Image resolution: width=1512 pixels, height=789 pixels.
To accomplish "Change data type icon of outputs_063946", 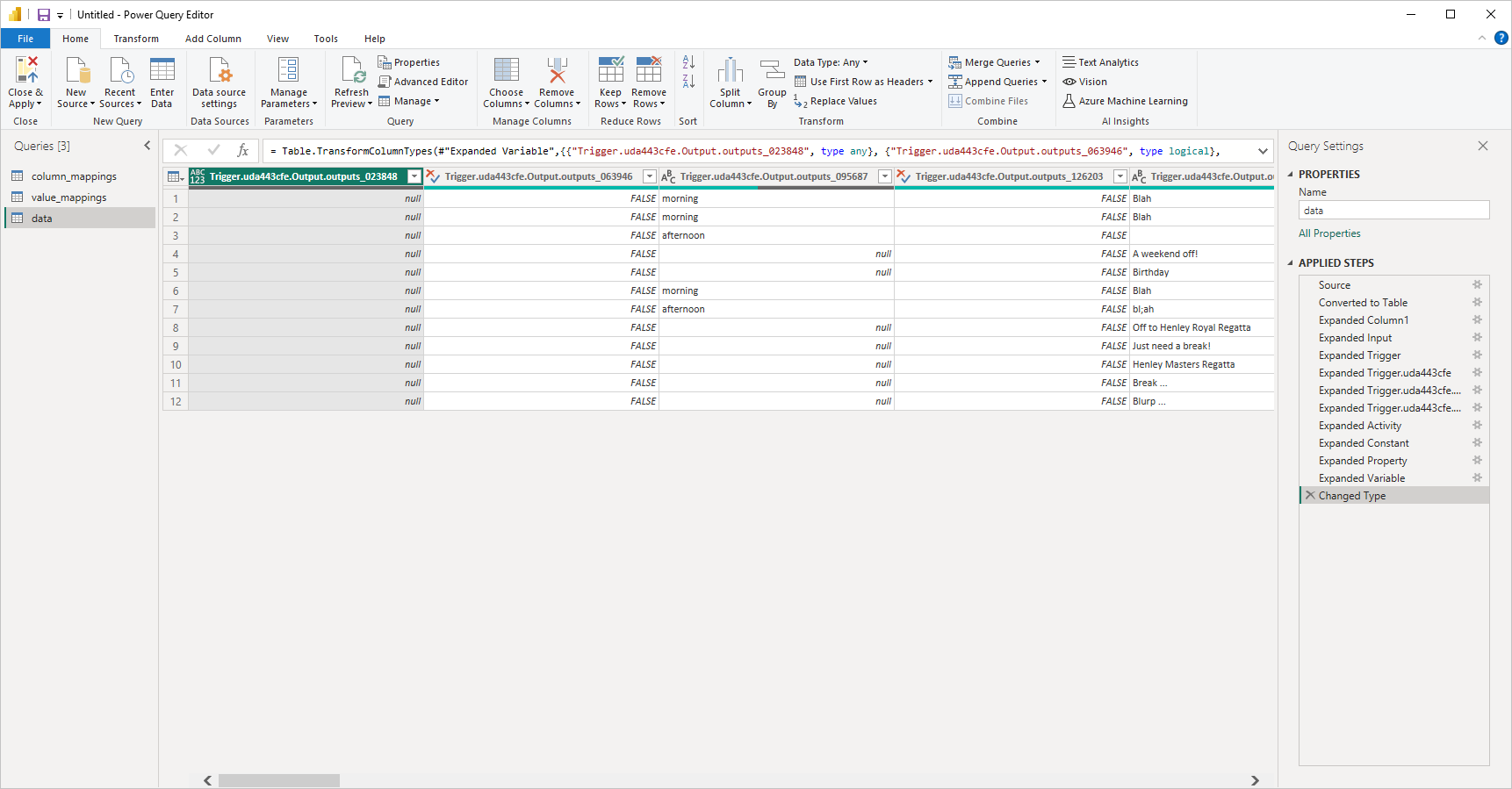I will 433,176.
